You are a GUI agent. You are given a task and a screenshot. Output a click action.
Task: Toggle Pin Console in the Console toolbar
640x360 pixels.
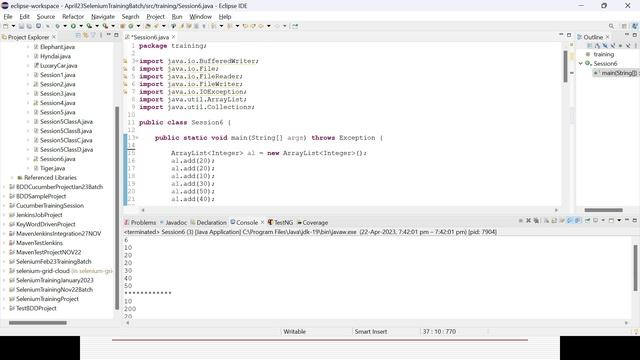click(x=588, y=221)
